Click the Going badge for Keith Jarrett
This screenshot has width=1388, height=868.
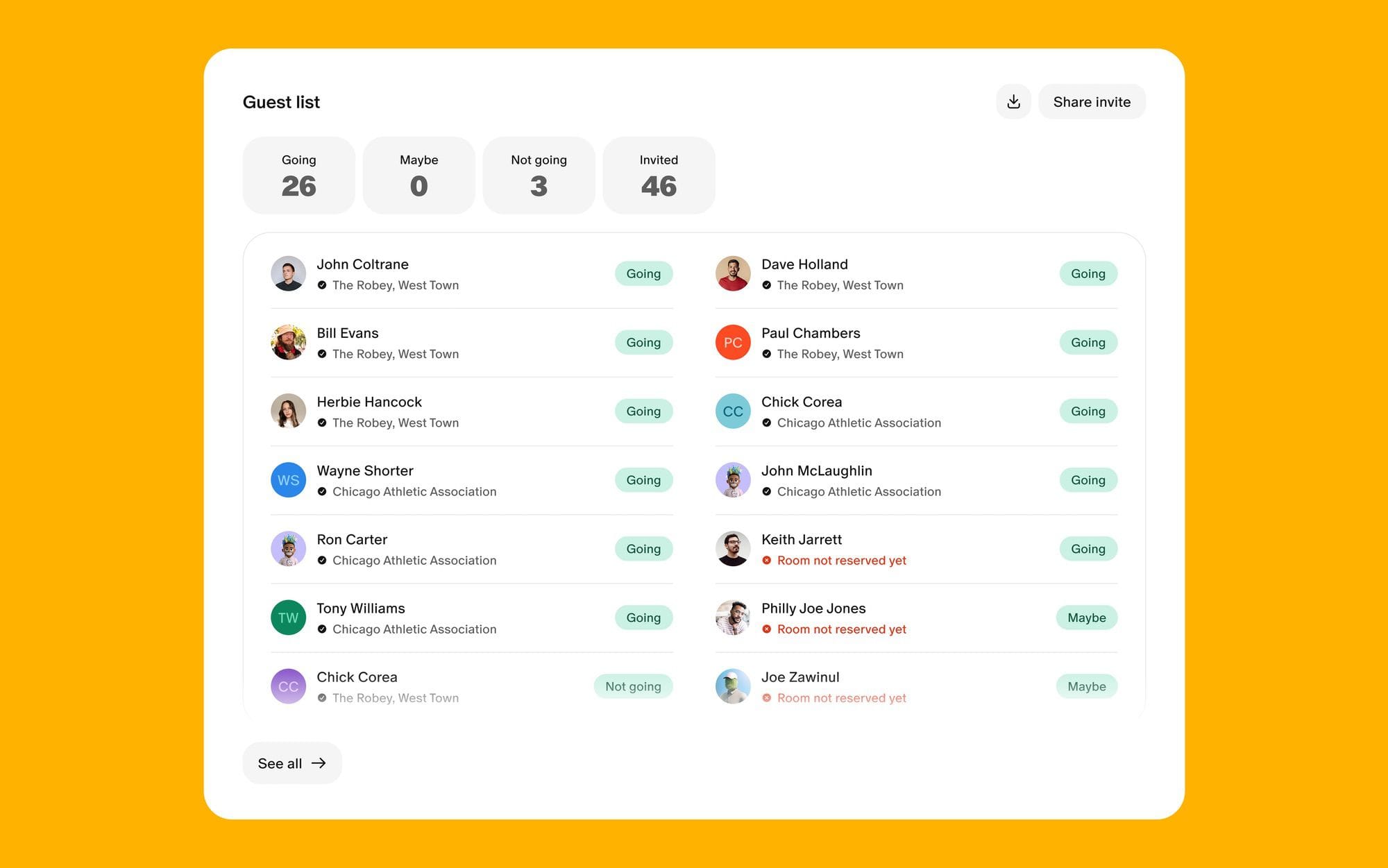pos(1088,548)
